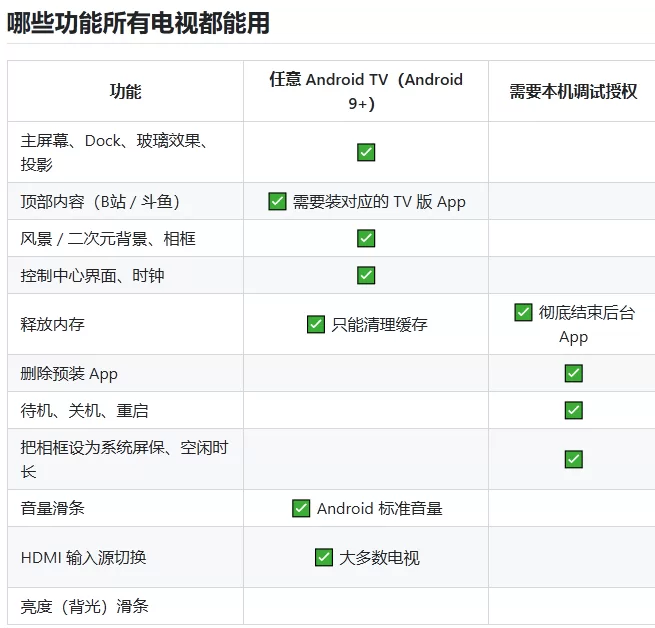
Task: Click the cell HDMI 输入源切换
Action: coord(125,557)
